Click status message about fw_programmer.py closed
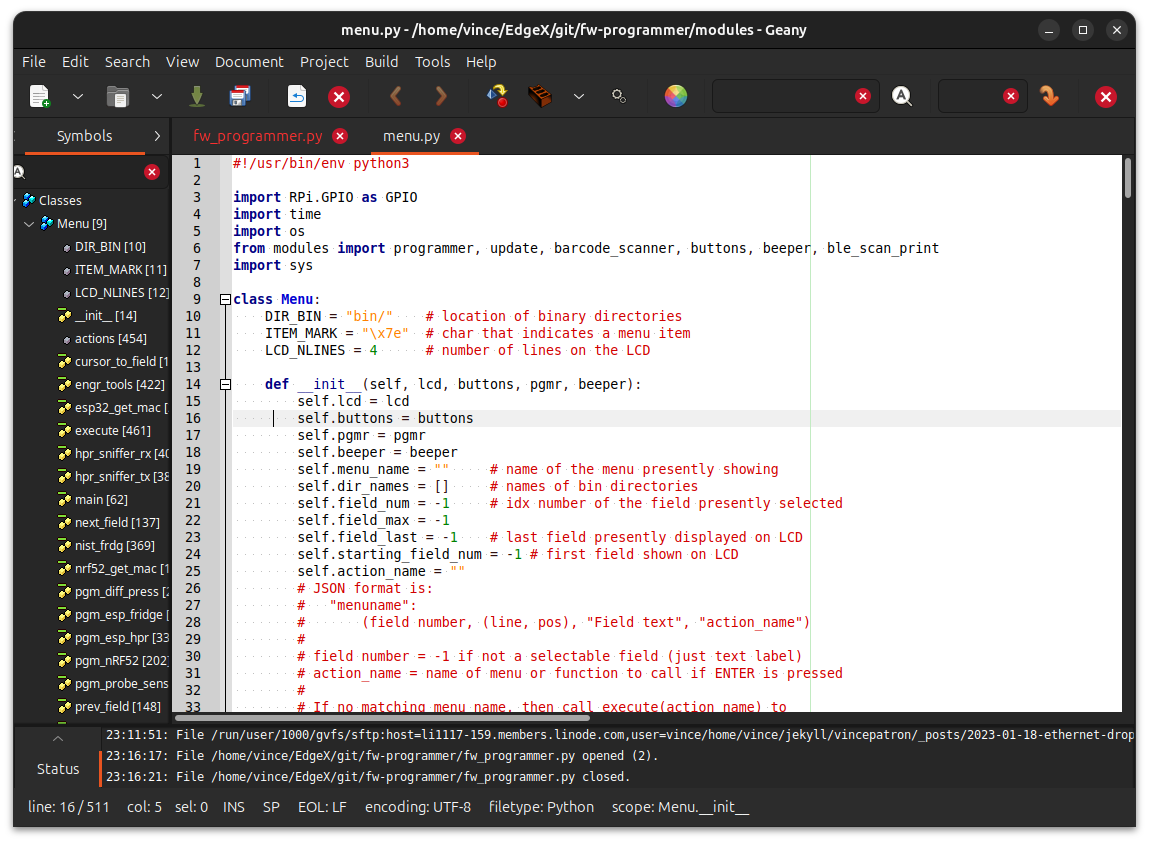 tap(368, 776)
